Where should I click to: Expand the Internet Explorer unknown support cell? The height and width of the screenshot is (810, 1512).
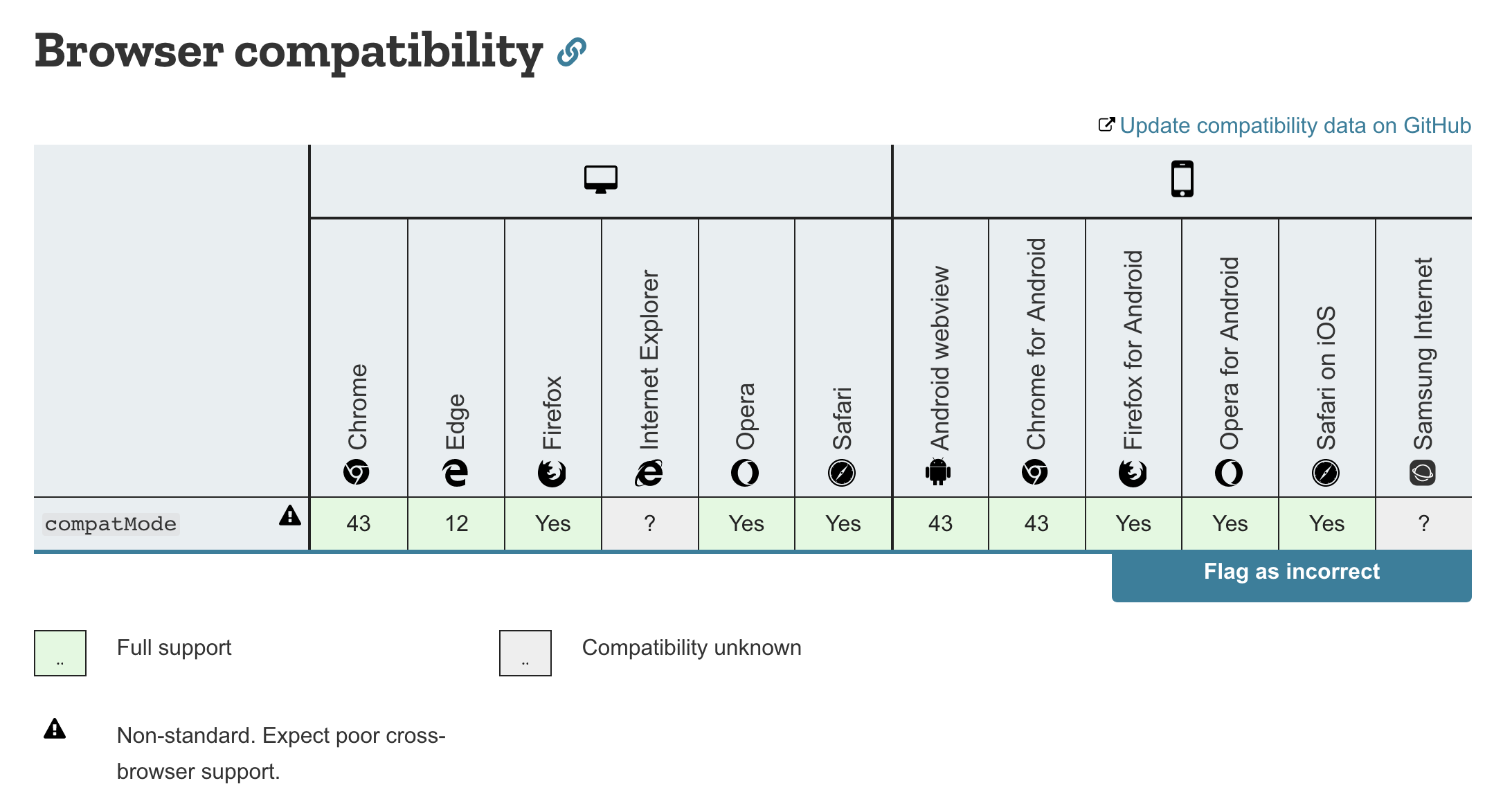(649, 523)
